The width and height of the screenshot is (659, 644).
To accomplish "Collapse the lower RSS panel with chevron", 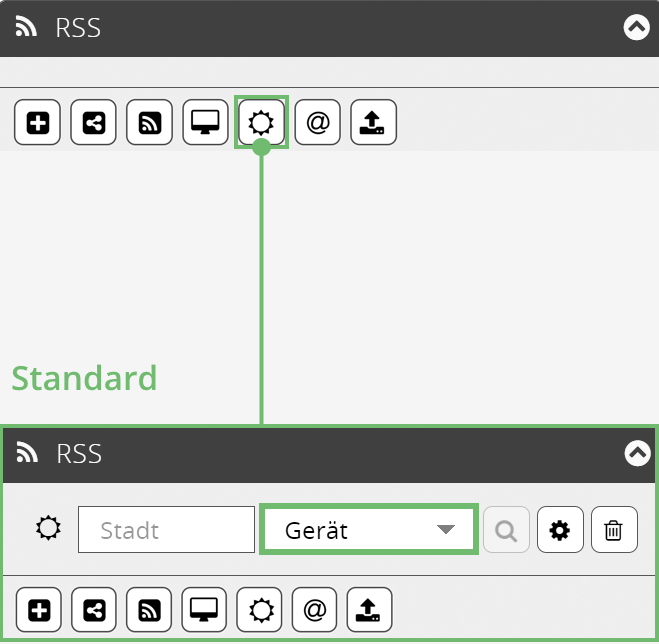I will tap(636, 454).
